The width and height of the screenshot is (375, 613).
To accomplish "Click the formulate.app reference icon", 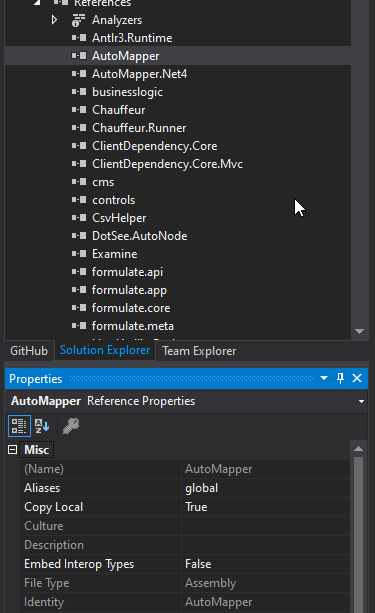I will coord(79,290).
